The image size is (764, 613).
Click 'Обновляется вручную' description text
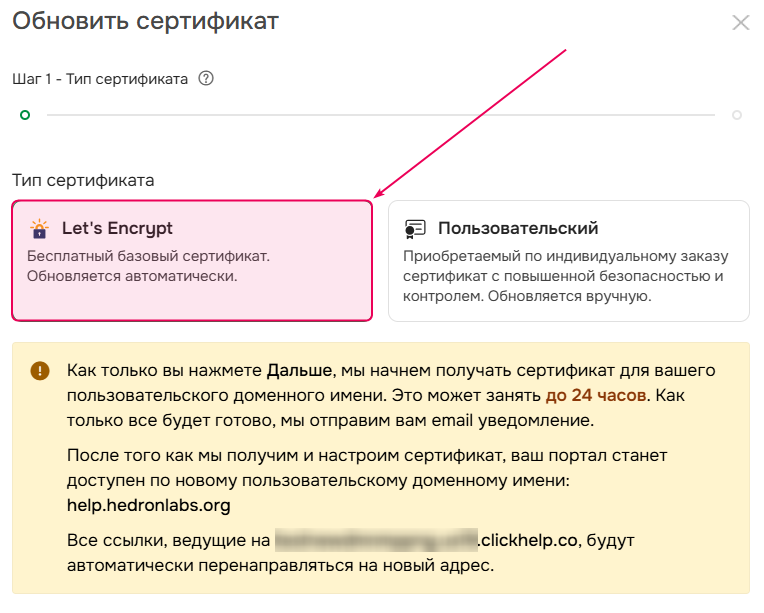click(570, 296)
